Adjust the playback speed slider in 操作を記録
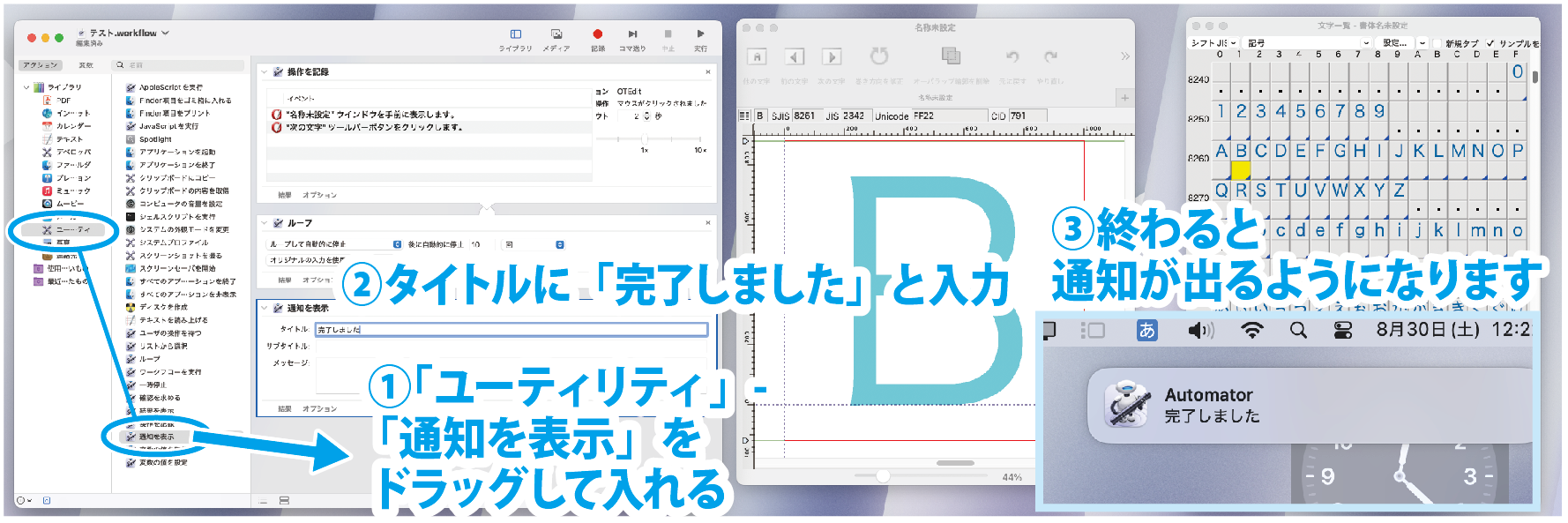Viewport: 1568px width, 523px height. pyautogui.click(x=645, y=138)
